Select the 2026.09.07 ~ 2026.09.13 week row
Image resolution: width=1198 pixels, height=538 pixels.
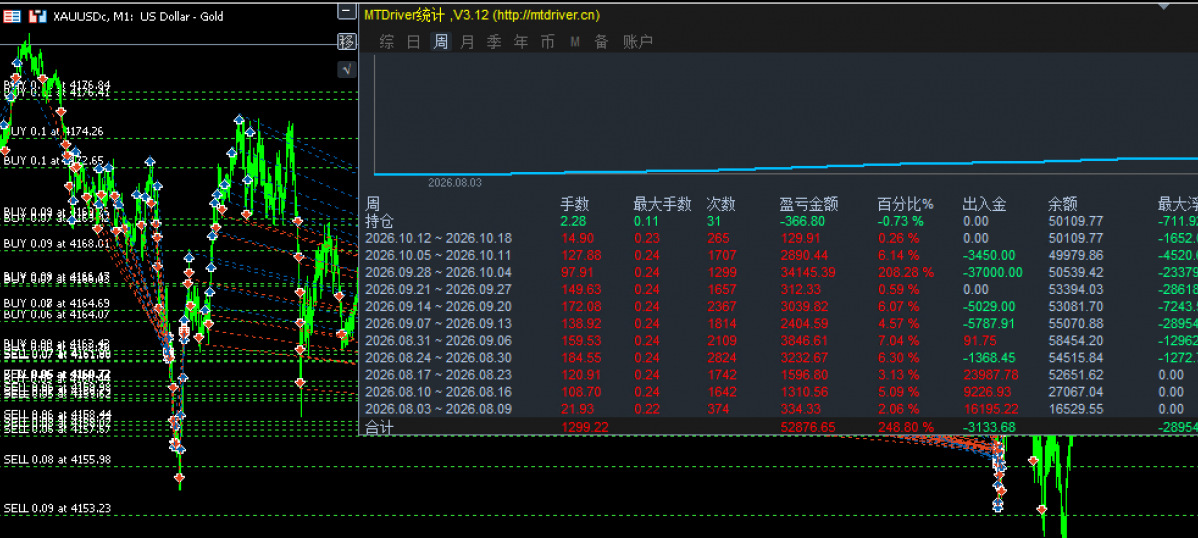(x=778, y=323)
